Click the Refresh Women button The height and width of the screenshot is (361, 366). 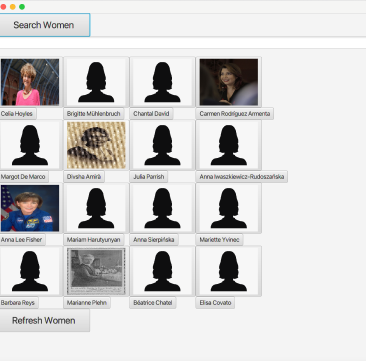[45, 320]
